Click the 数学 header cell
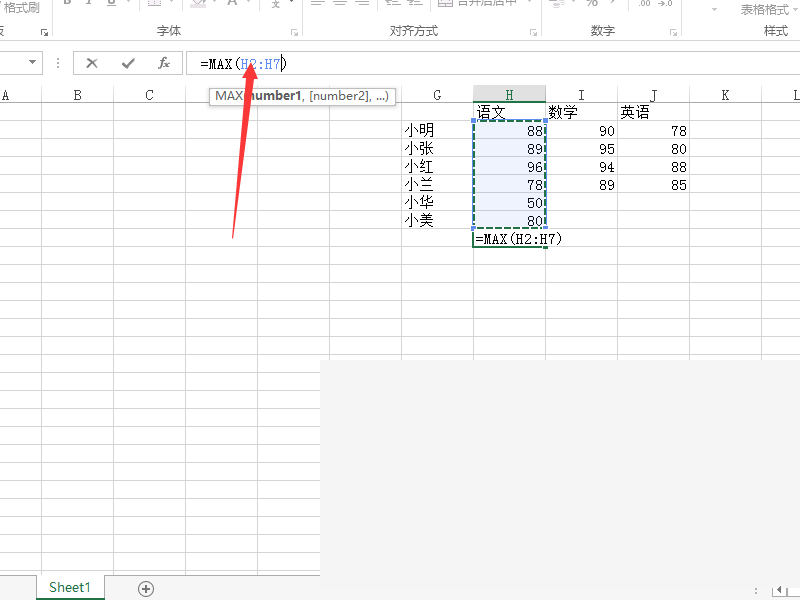This screenshot has width=800, height=600. (x=581, y=112)
